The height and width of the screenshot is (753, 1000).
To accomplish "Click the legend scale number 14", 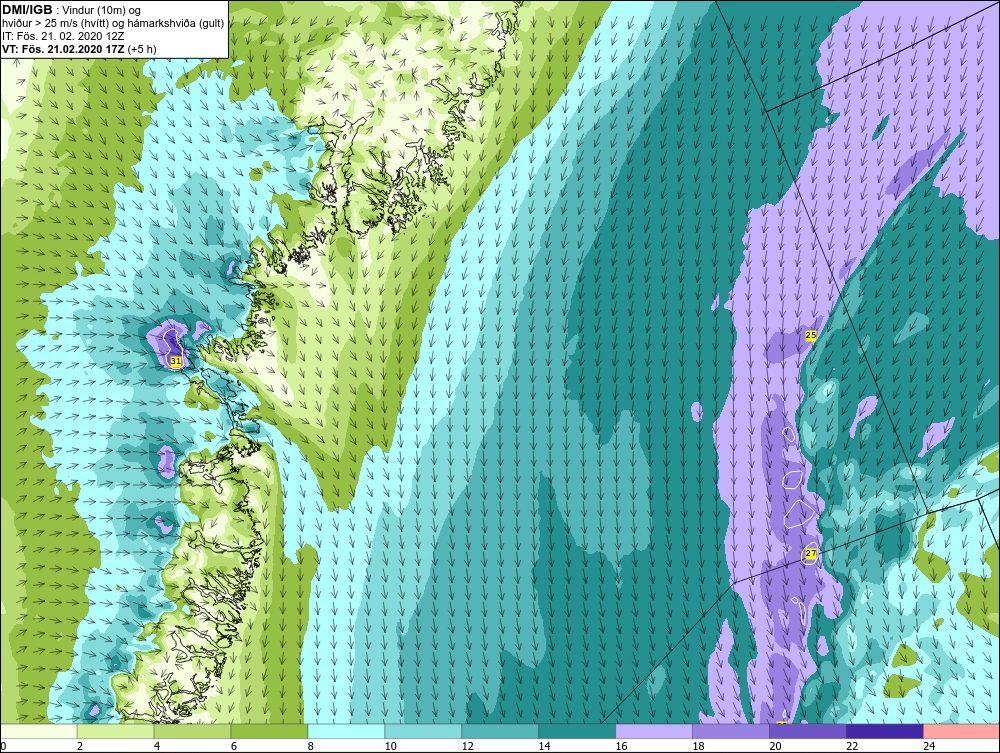I will (x=544, y=746).
